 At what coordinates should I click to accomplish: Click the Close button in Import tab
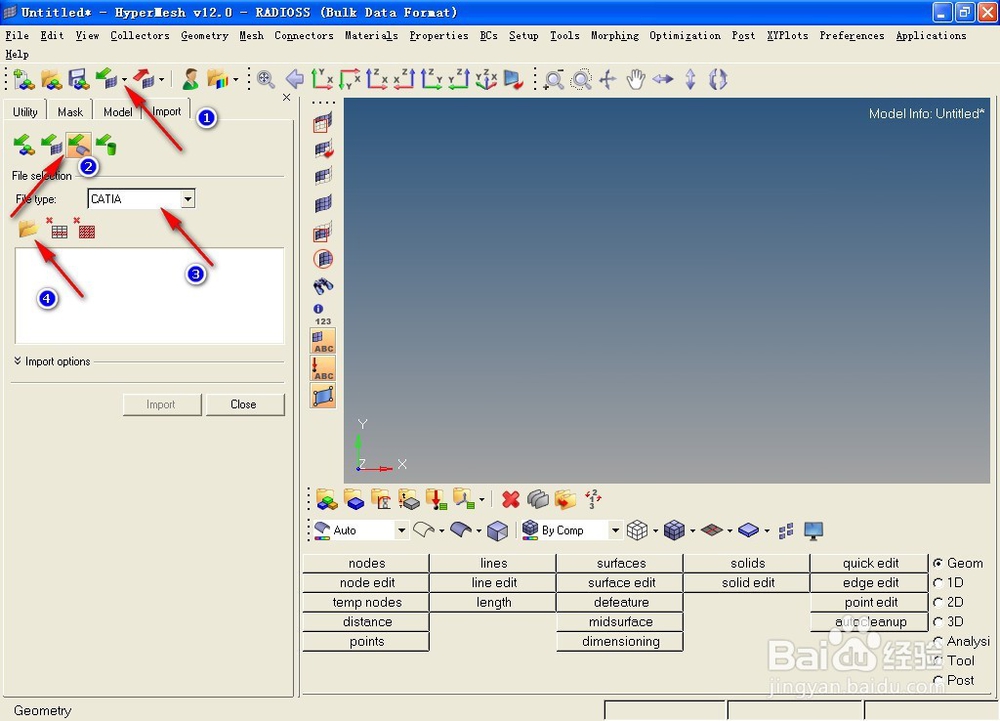point(243,404)
